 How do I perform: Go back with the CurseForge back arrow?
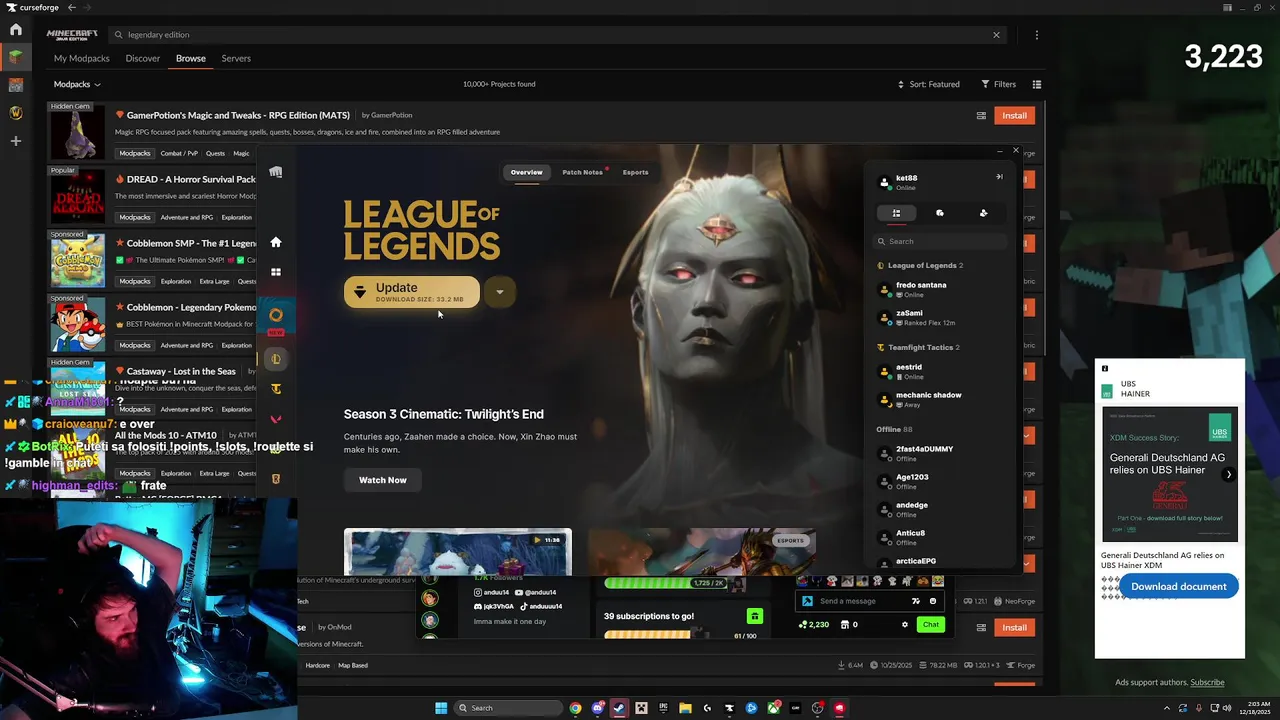(x=72, y=8)
